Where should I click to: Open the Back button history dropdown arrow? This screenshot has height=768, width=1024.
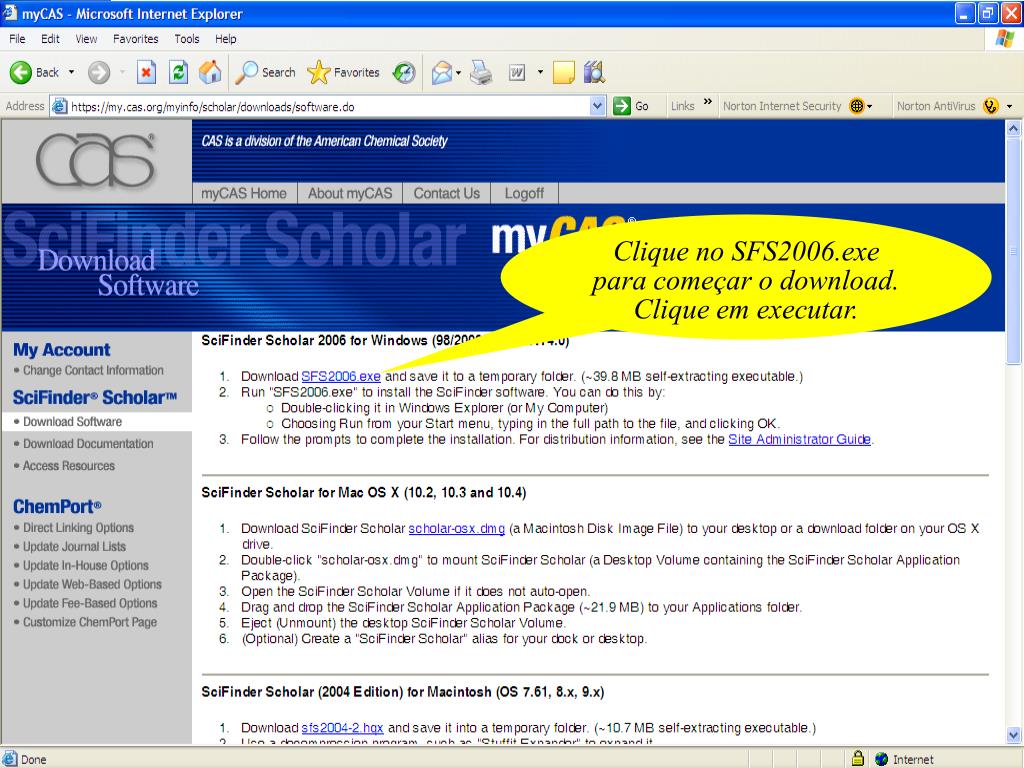[x=71, y=72]
